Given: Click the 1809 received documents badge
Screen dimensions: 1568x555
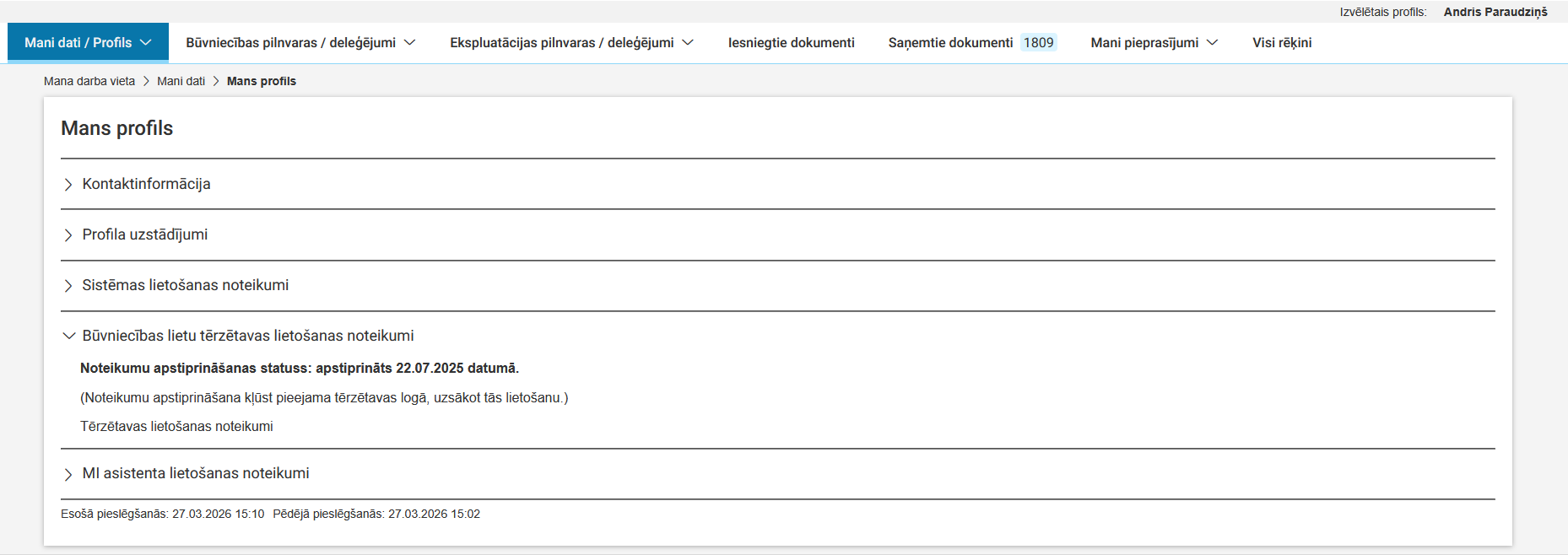Looking at the screenshot, I should [x=1038, y=43].
